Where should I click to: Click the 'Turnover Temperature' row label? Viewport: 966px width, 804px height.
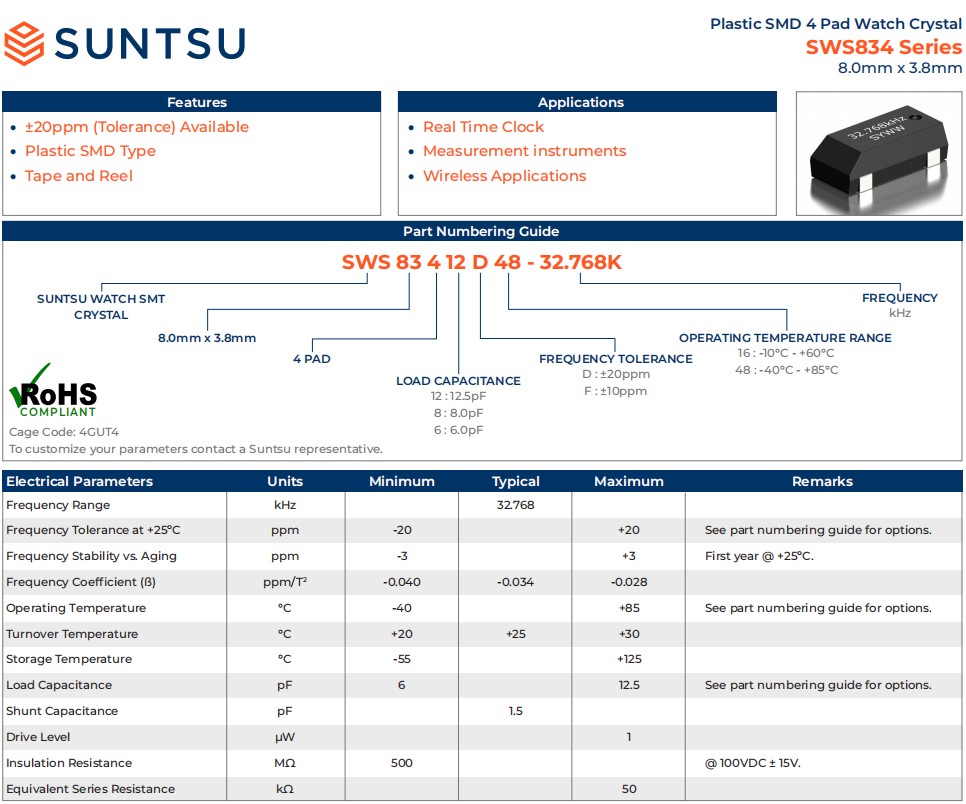(x=72, y=634)
